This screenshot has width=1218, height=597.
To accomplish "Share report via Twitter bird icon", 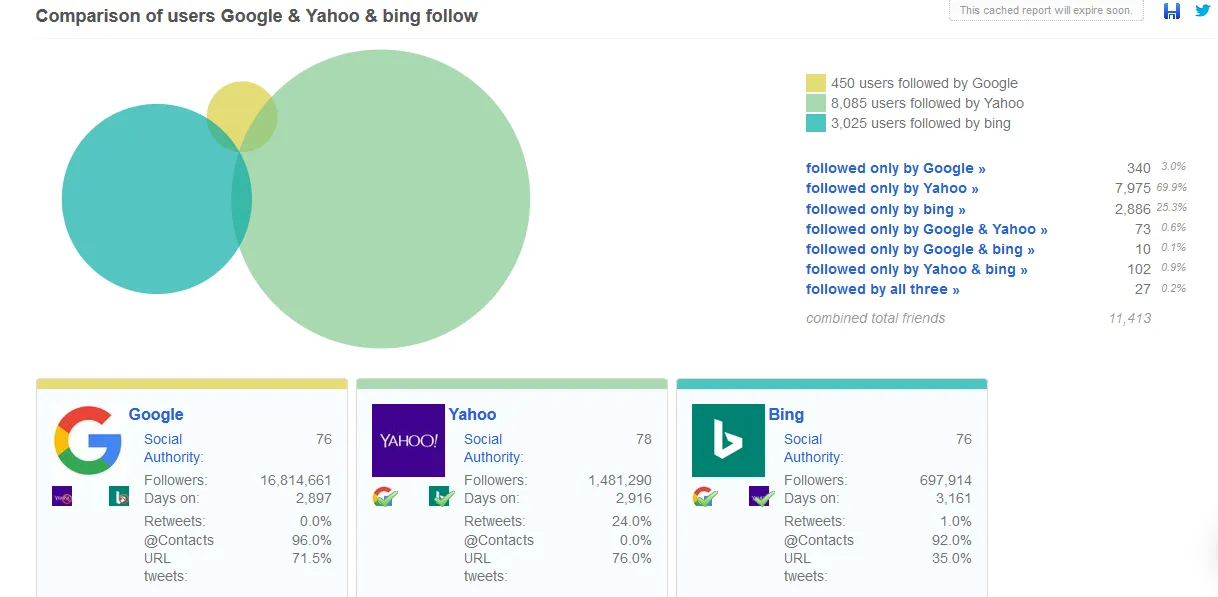I will pyautogui.click(x=1203, y=11).
